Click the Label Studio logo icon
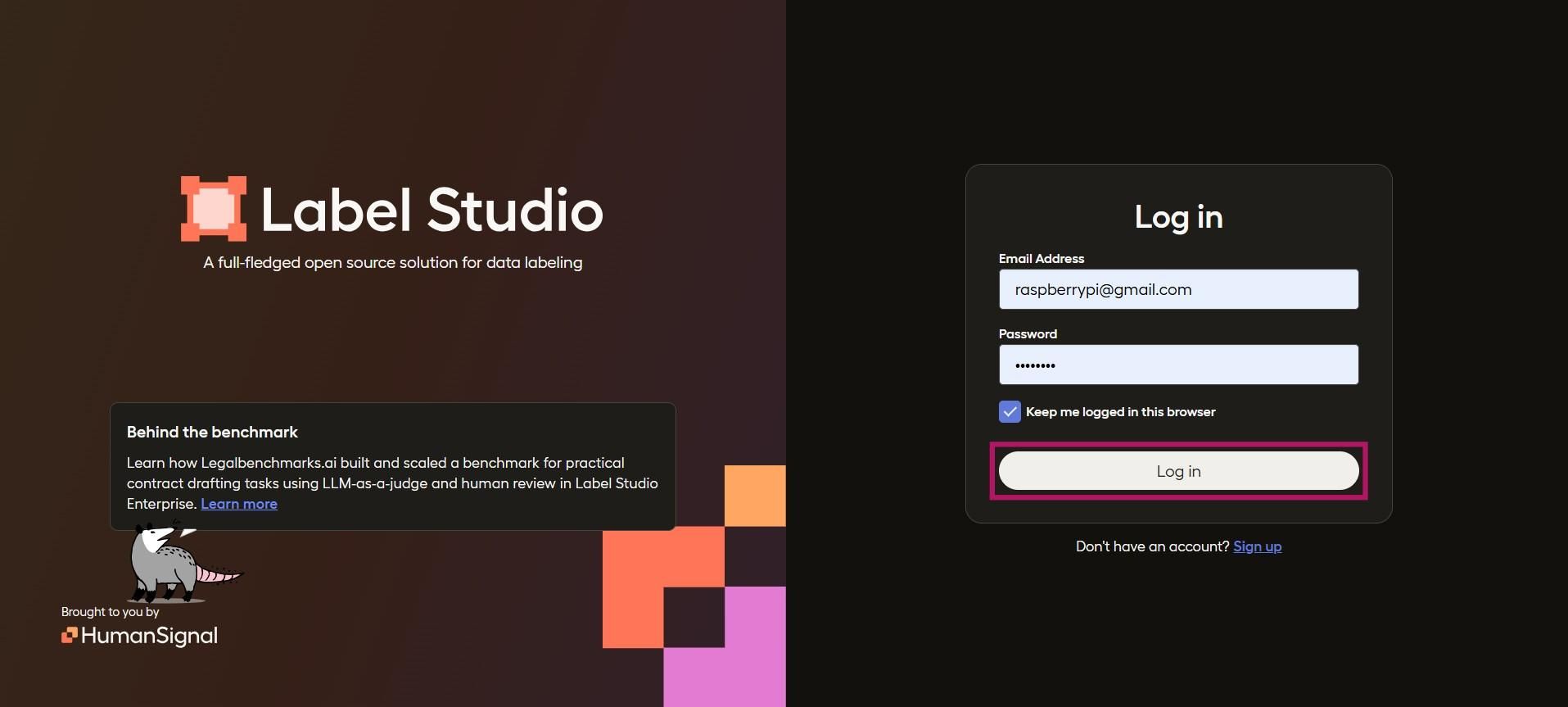Screen dimensions: 1568x707 [x=214, y=209]
